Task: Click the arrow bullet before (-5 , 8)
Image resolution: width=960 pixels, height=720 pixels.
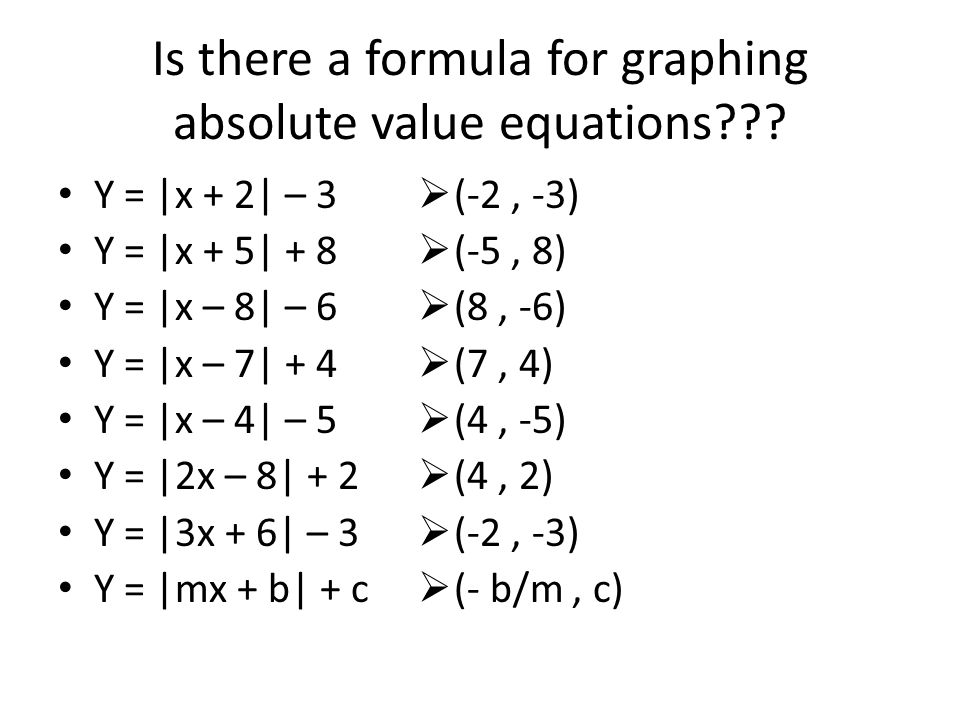Action: (434, 249)
